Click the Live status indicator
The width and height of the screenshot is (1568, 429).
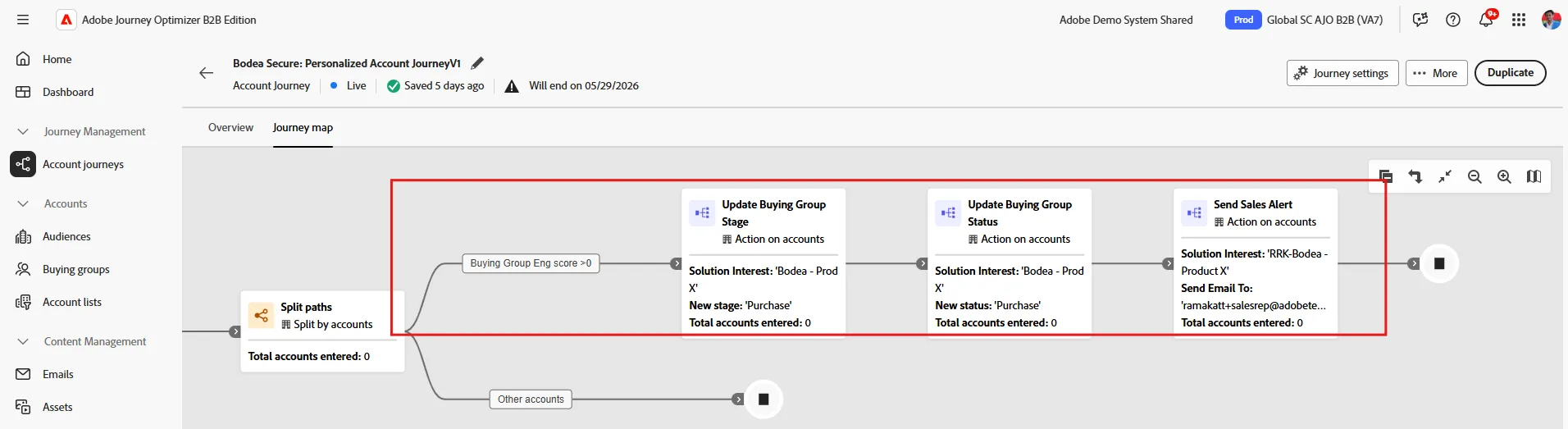(x=349, y=85)
